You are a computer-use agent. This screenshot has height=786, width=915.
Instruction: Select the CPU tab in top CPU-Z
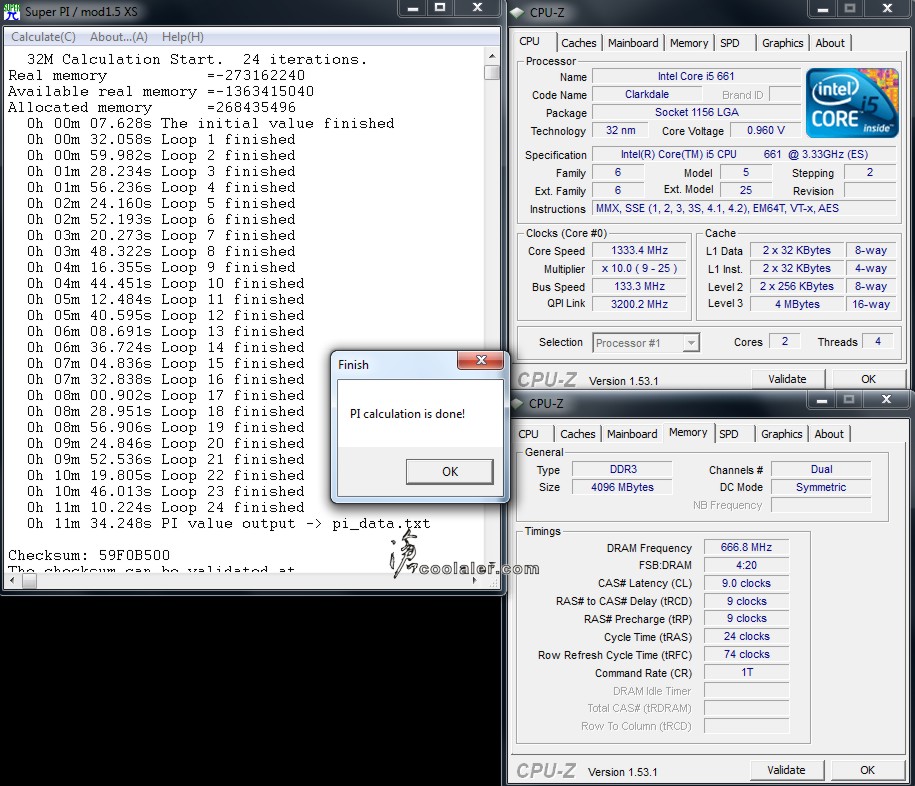529,41
